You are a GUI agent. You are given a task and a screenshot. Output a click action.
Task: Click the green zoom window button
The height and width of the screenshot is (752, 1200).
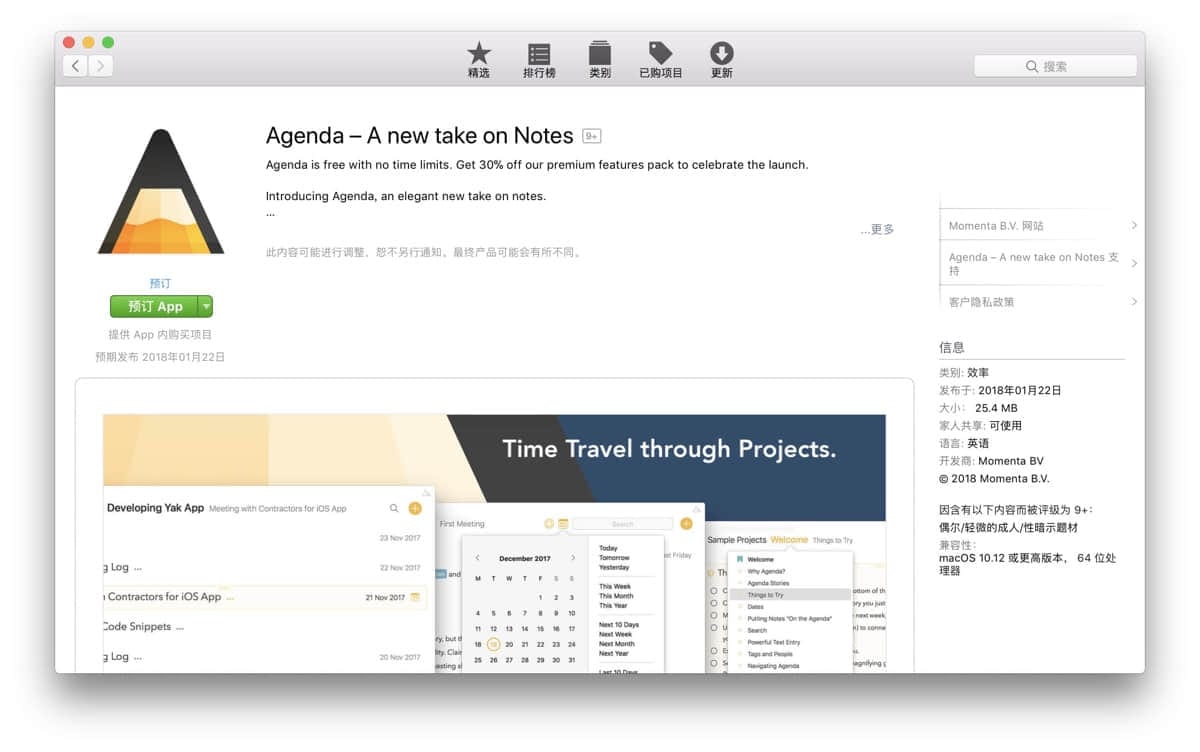108,42
